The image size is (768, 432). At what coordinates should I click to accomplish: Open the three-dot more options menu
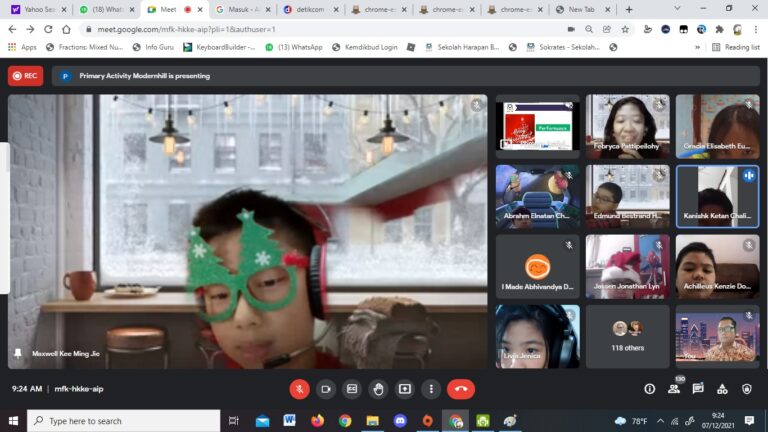(x=431, y=389)
